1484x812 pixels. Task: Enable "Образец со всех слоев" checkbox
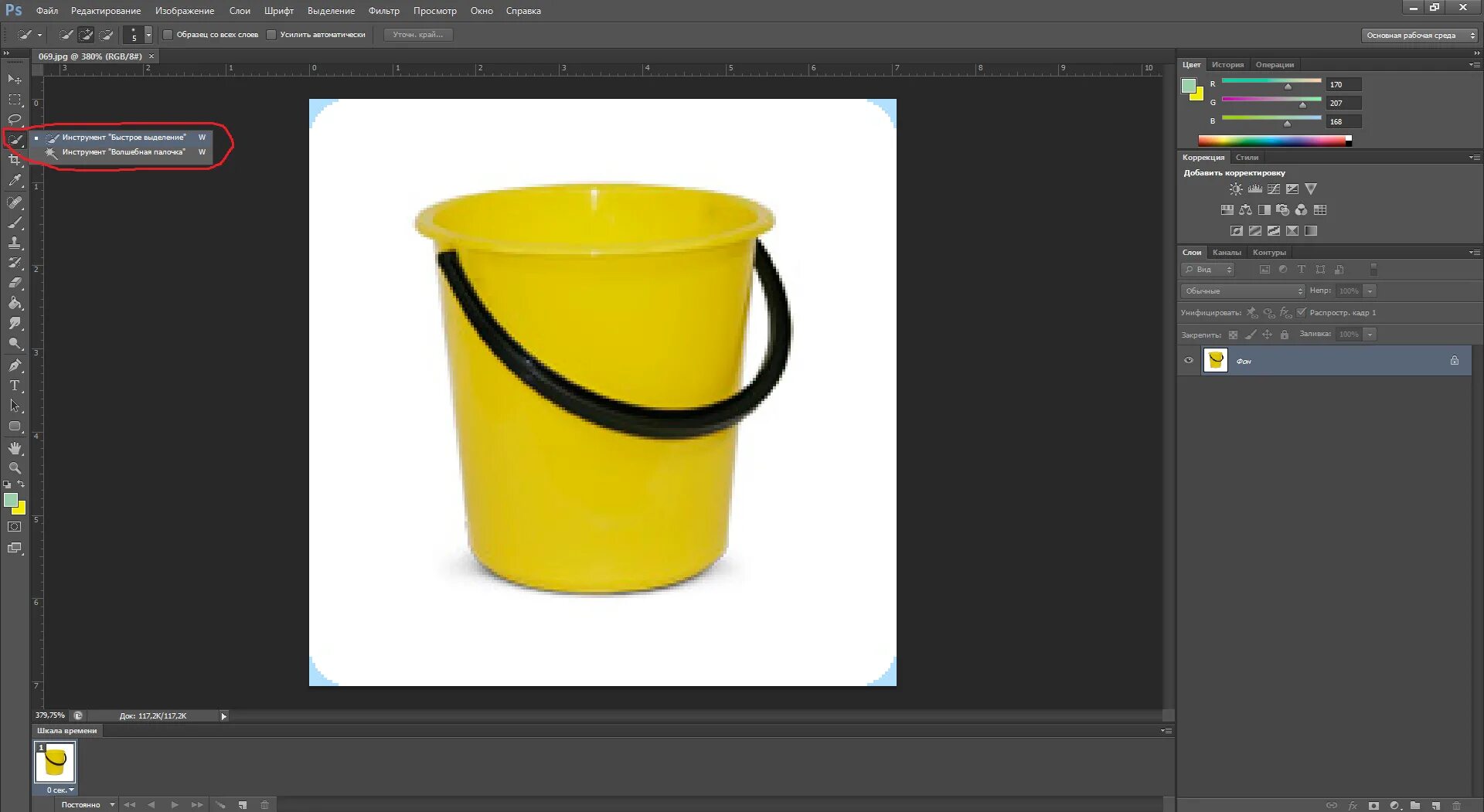[168, 35]
